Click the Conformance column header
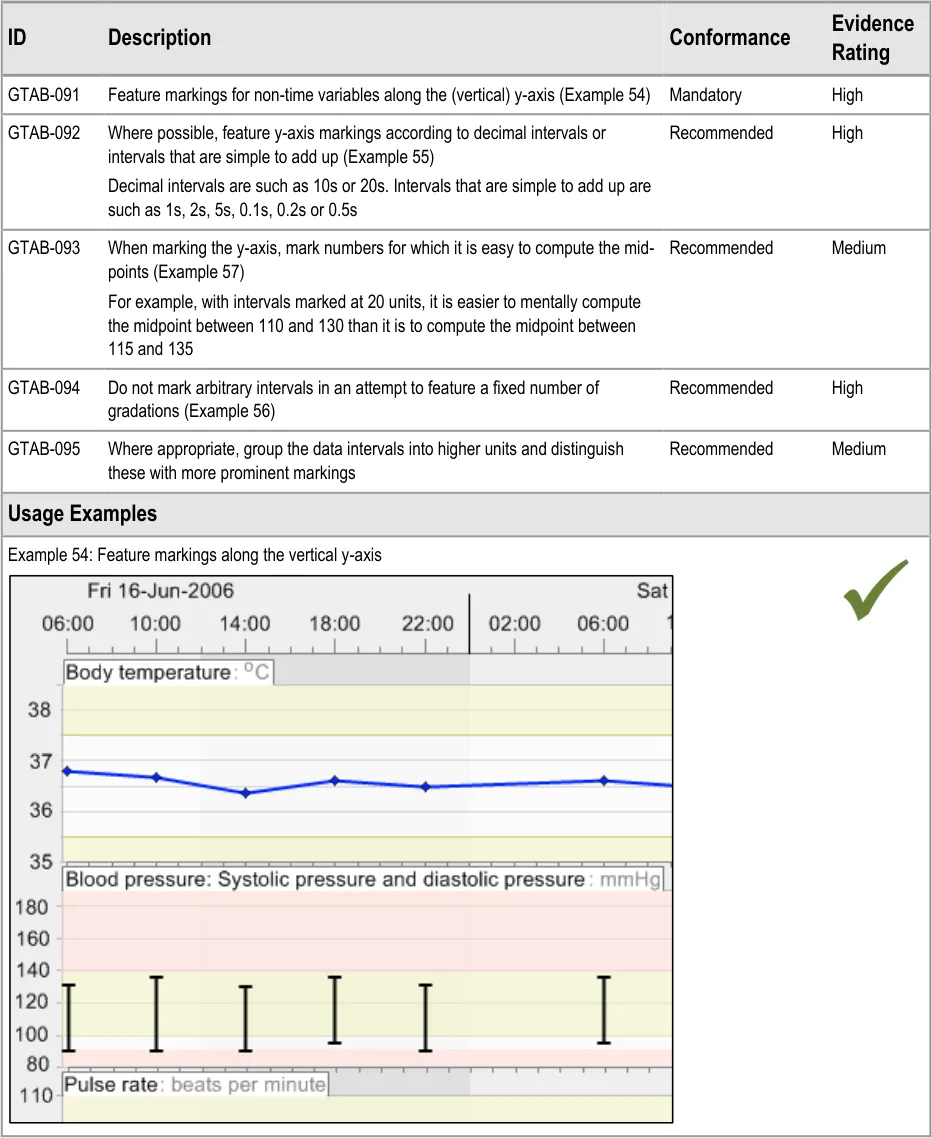 (729, 38)
